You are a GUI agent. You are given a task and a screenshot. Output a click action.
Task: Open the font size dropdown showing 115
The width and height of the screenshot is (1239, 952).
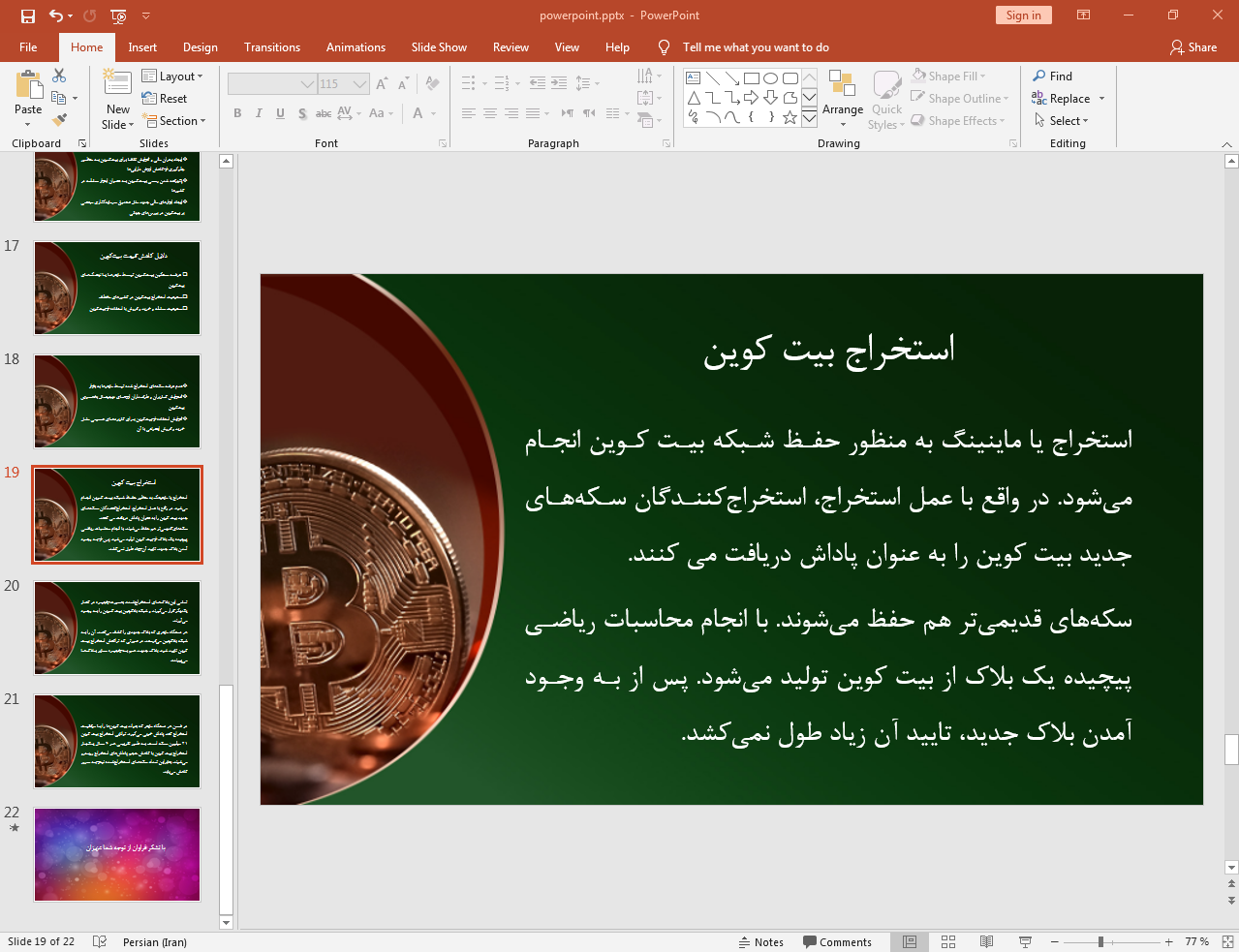click(360, 84)
